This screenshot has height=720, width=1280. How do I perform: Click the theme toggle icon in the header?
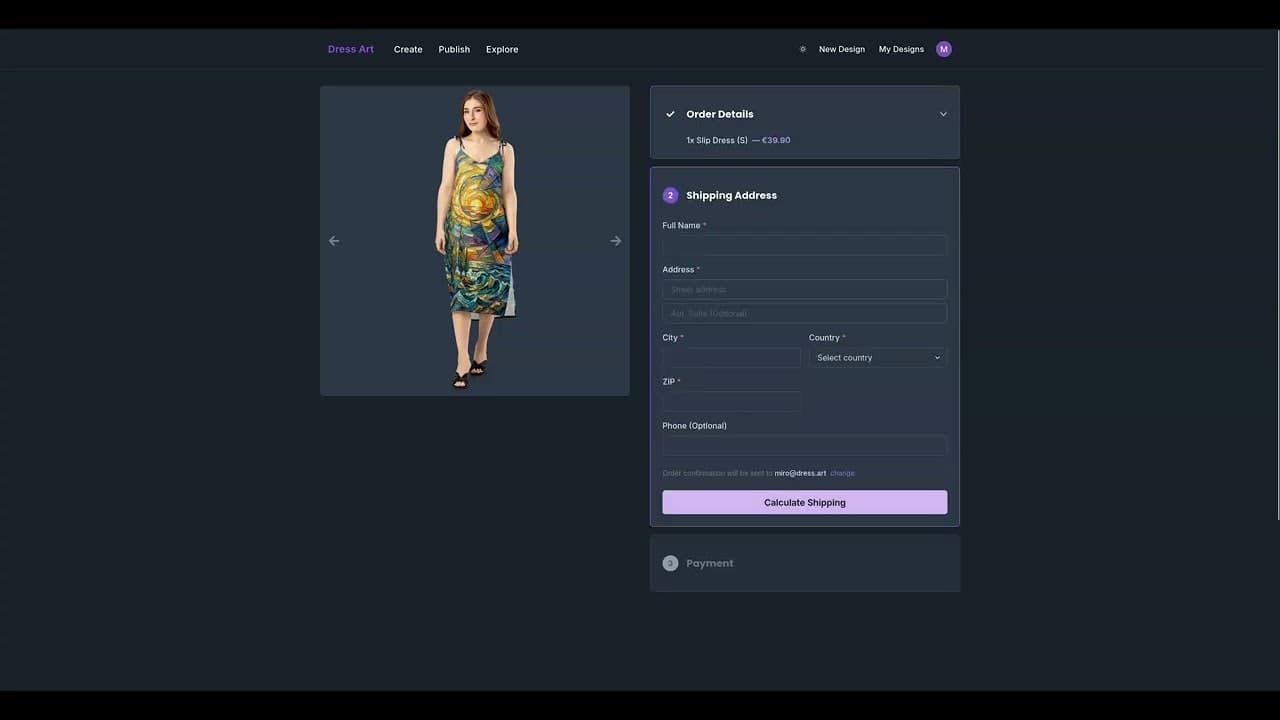[x=802, y=48]
